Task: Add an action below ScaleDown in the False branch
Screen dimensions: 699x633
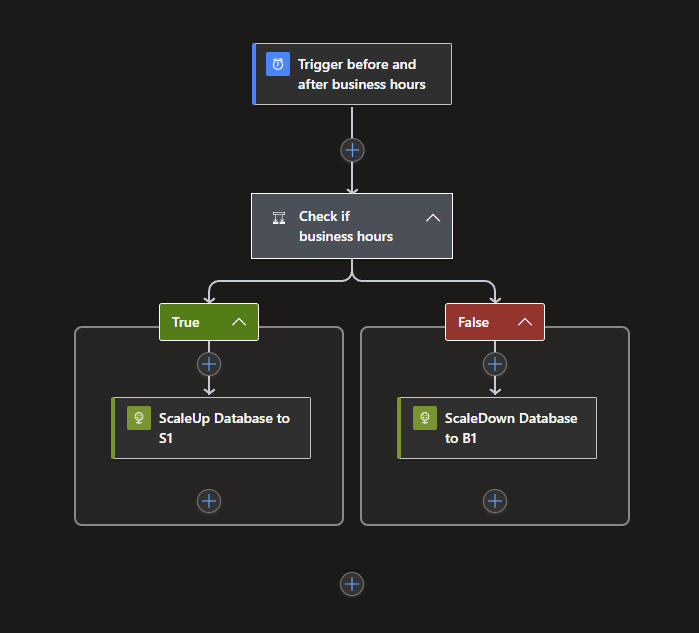Action: coord(495,501)
